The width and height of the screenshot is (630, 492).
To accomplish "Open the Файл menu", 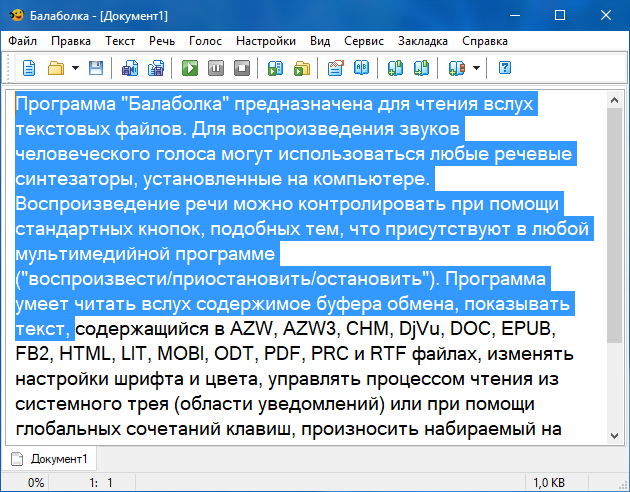I will (23, 41).
